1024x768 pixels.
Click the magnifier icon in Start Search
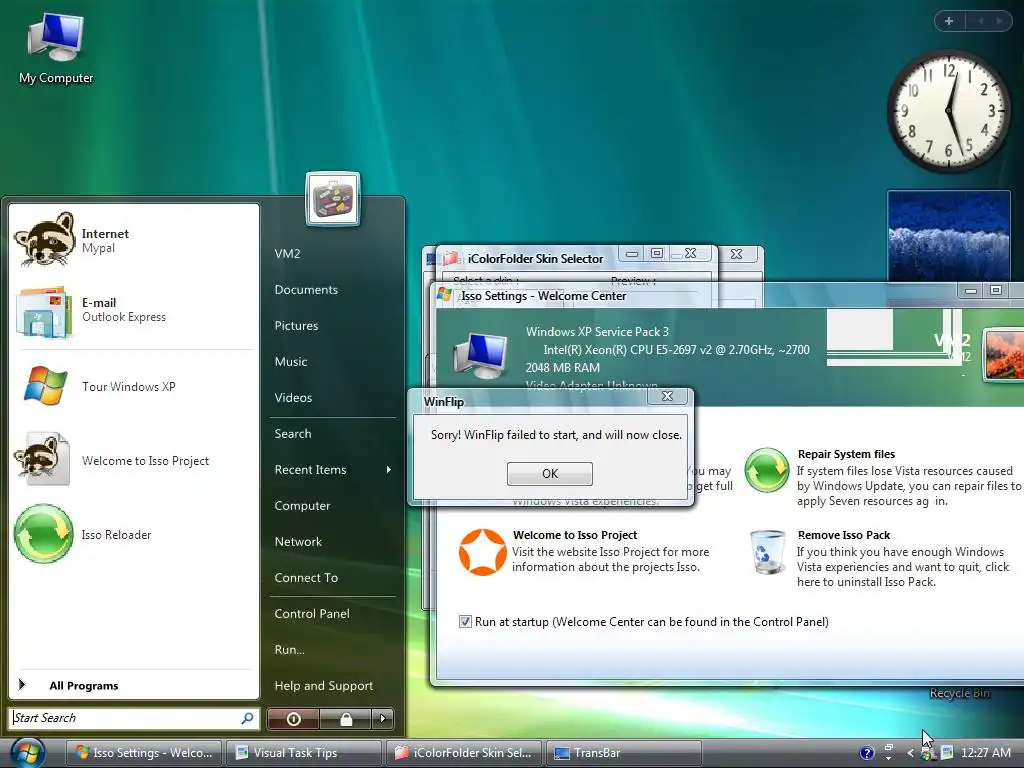click(248, 718)
